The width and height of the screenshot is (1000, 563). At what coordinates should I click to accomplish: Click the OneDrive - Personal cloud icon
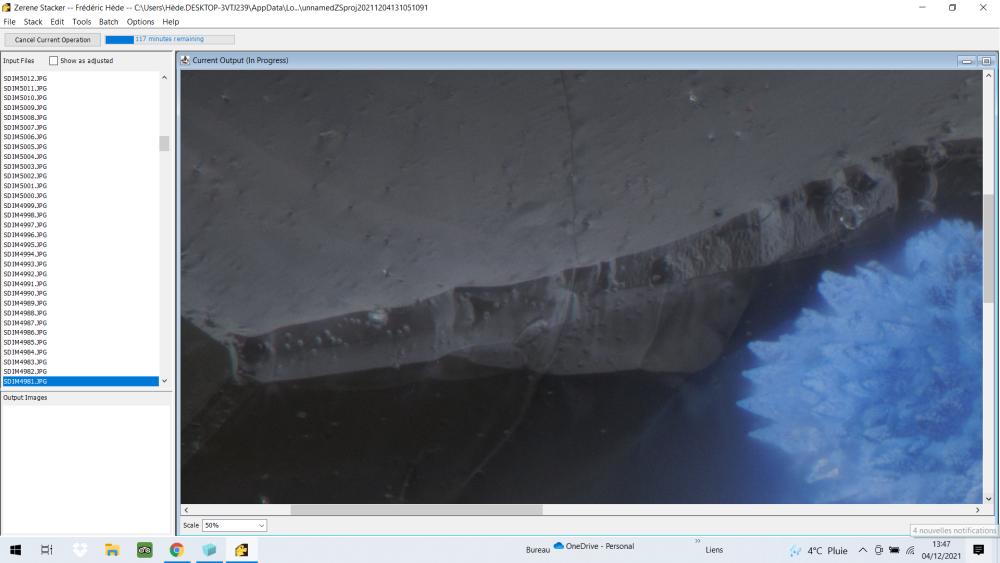559,546
